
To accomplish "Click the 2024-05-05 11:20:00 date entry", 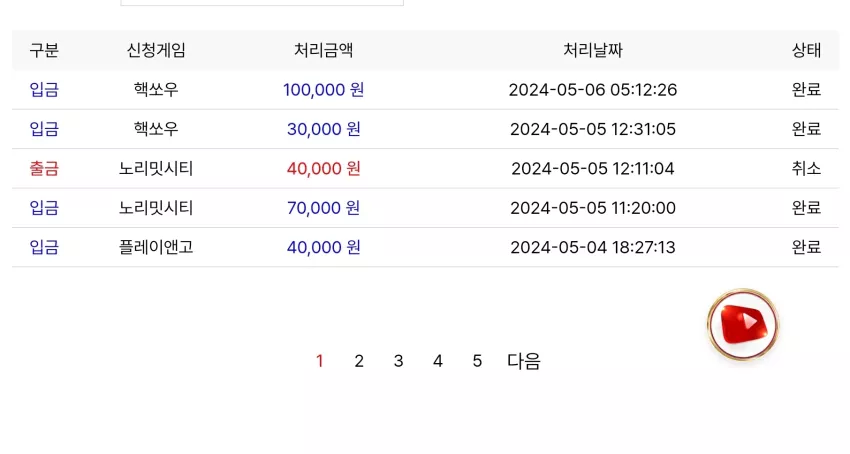I will tap(593, 208).
